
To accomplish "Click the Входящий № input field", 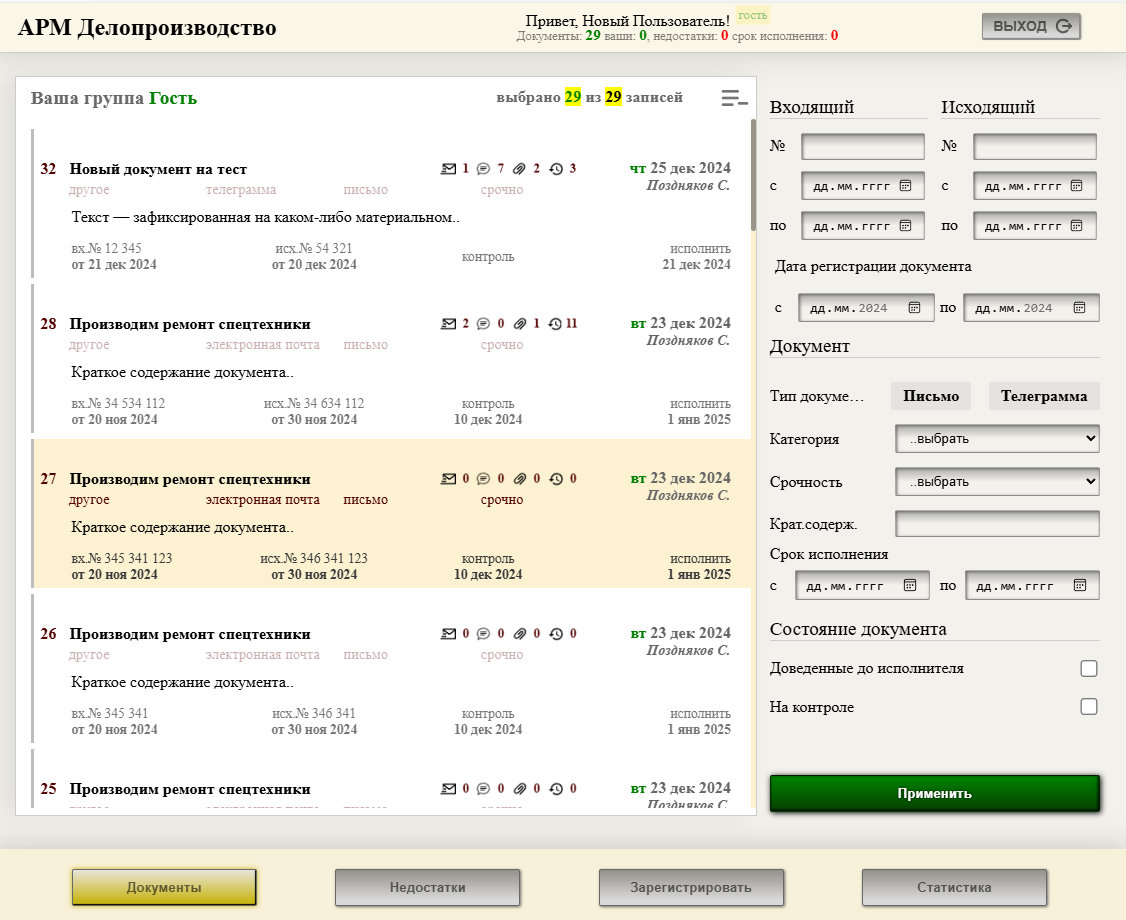I will click(862, 147).
